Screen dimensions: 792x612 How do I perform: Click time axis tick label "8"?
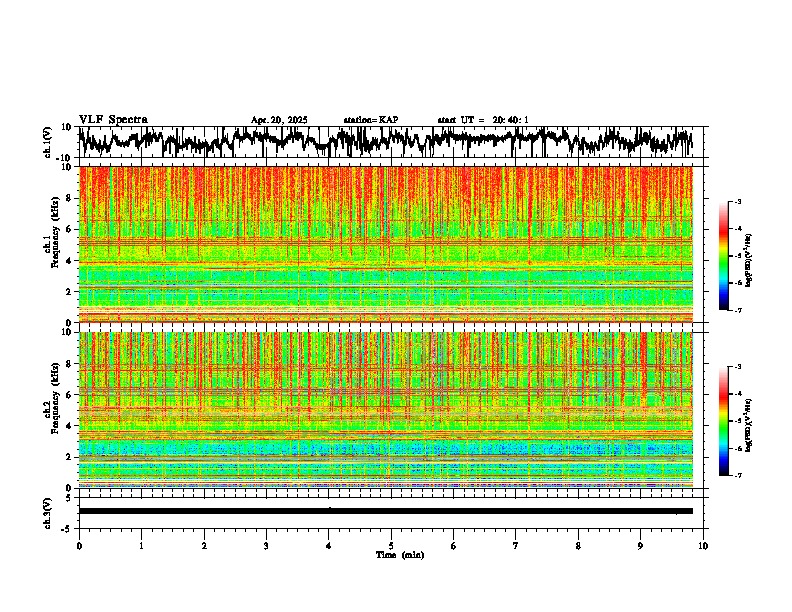(578, 546)
